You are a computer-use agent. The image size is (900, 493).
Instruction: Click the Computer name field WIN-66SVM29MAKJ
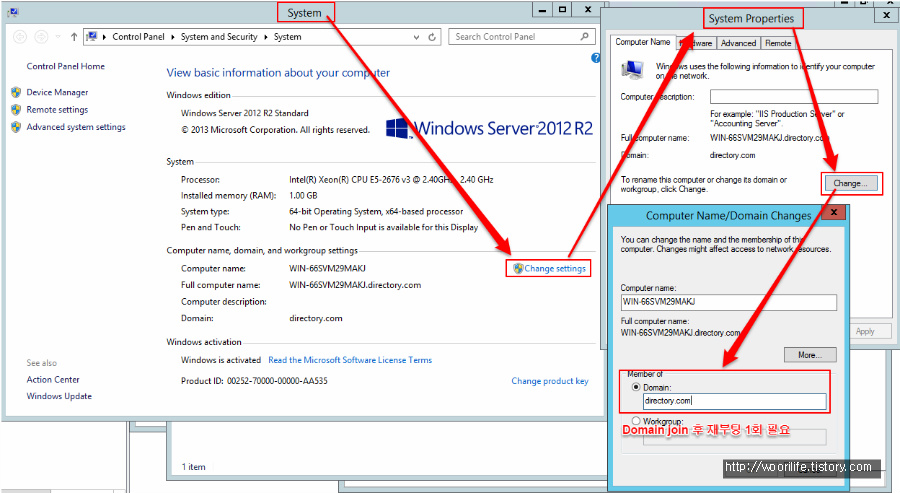[728, 302]
